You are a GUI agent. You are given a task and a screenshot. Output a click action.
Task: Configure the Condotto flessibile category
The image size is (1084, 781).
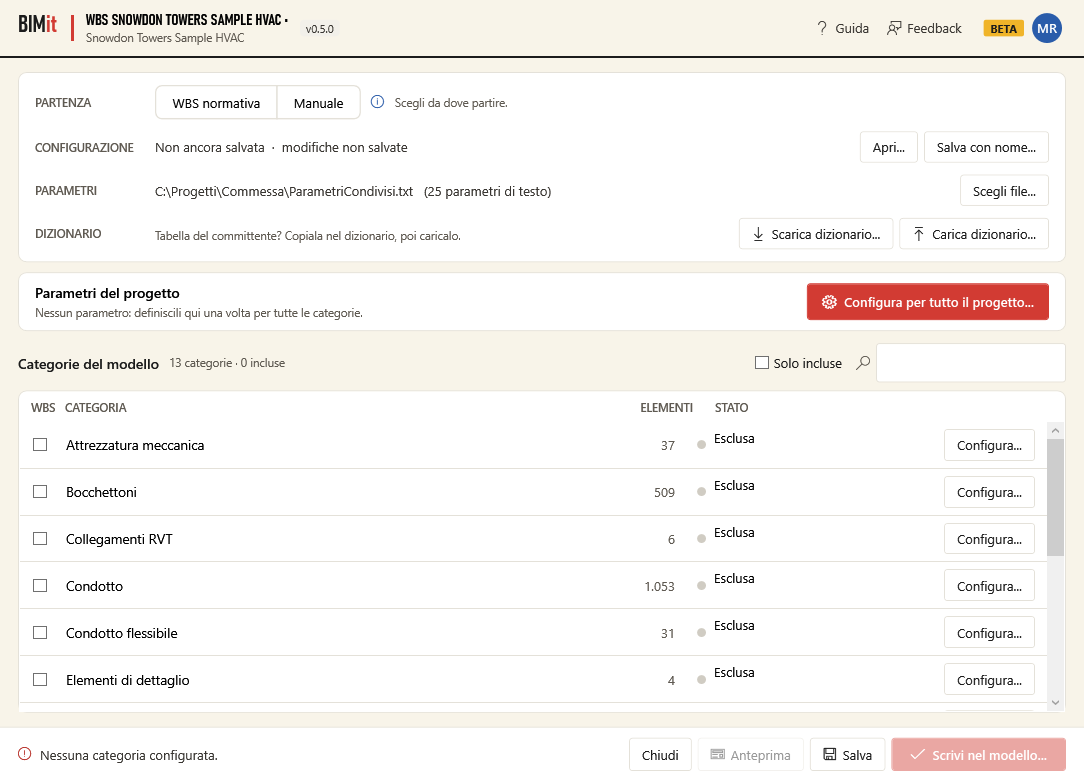989,633
